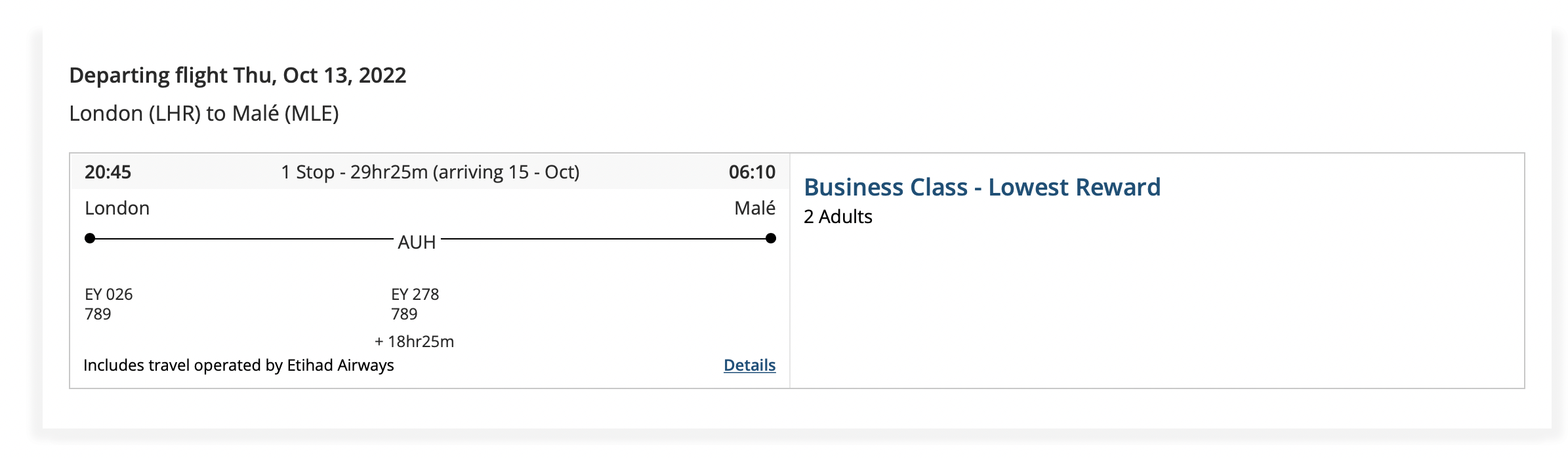Viewport: 1568px width, 458px height.
Task: Click flight number EY 278
Action: click(x=415, y=294)
